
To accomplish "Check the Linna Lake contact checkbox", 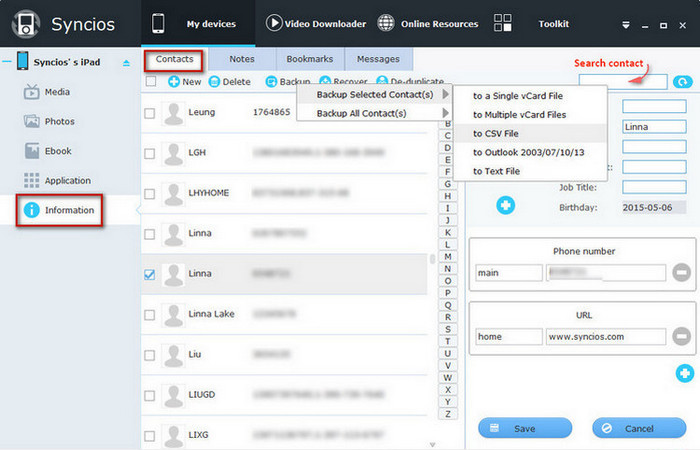I will (x=150, y=315).
